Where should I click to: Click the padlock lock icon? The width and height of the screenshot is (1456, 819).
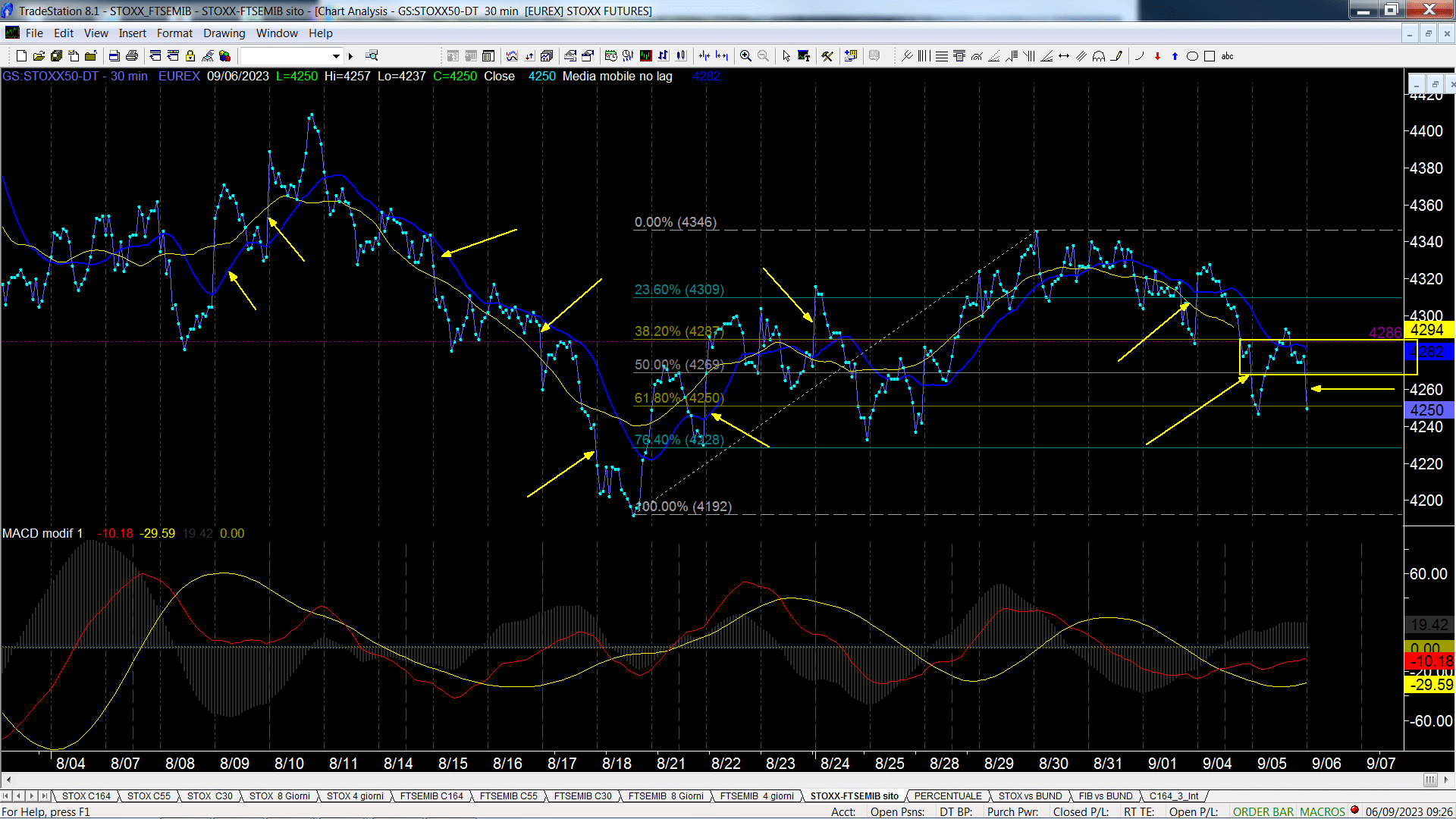(190, 56)
